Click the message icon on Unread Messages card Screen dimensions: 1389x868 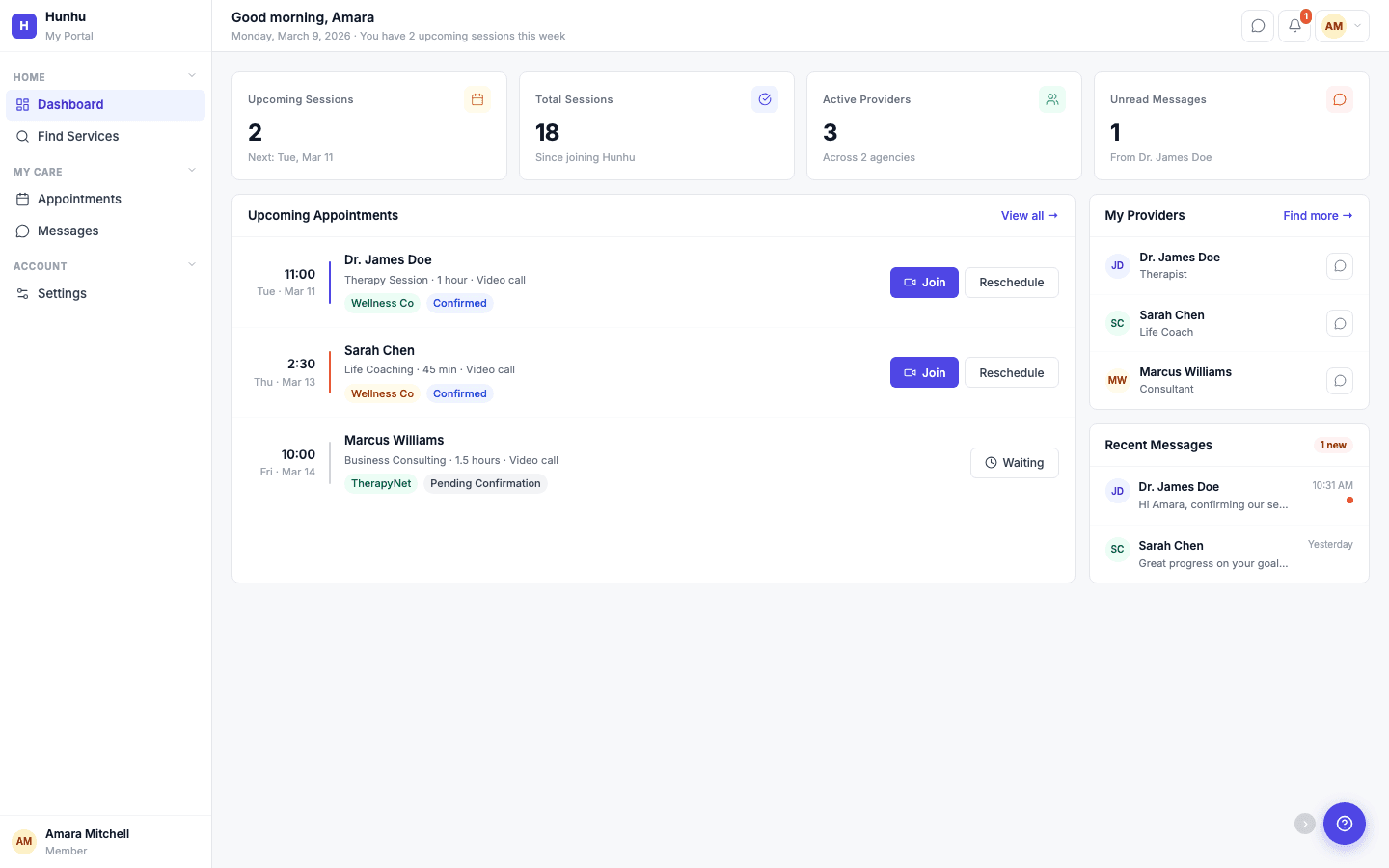[1339, 98]
